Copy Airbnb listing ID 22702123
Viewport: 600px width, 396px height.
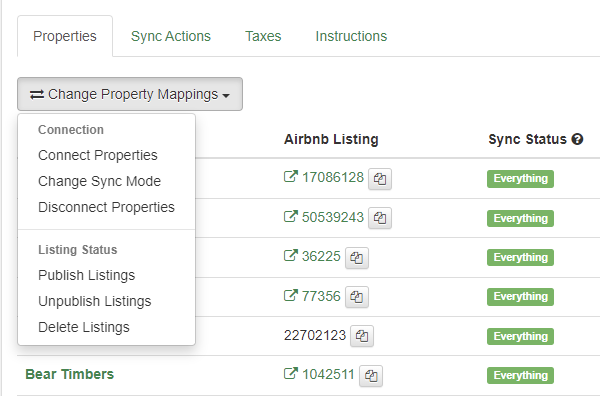click(x=362, y=336)
